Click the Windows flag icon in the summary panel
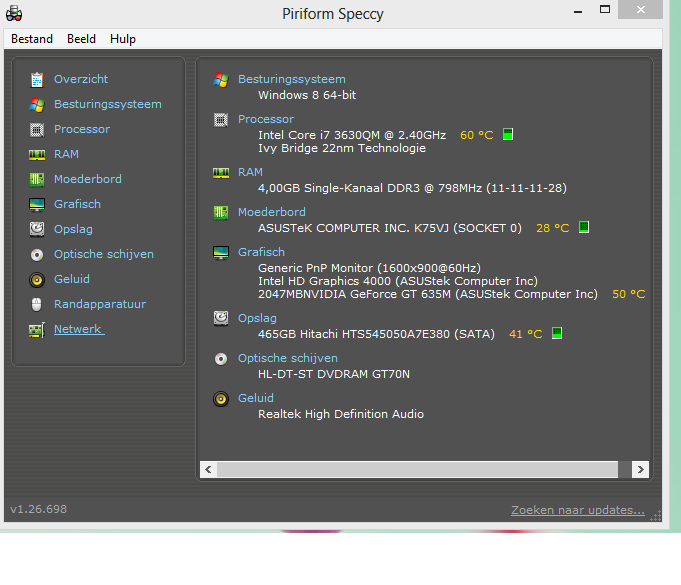 [221, 79]
